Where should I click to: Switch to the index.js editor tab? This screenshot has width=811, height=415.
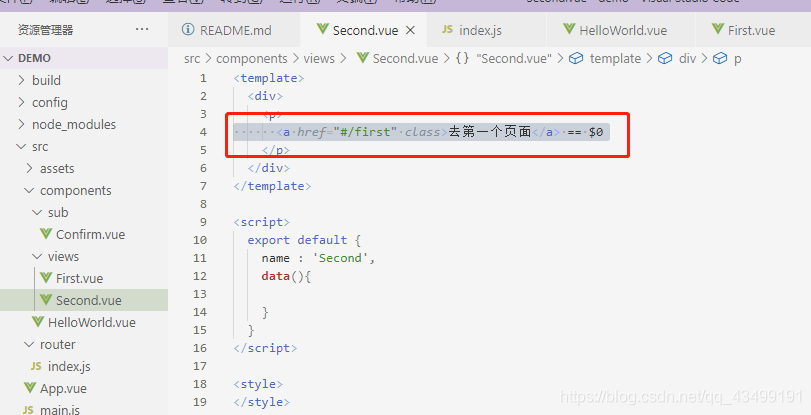point(480,31)
